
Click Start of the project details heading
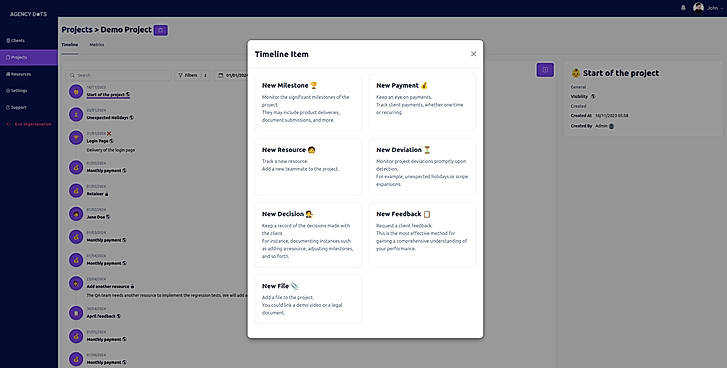pyautogui.click(x=615, y=73)
